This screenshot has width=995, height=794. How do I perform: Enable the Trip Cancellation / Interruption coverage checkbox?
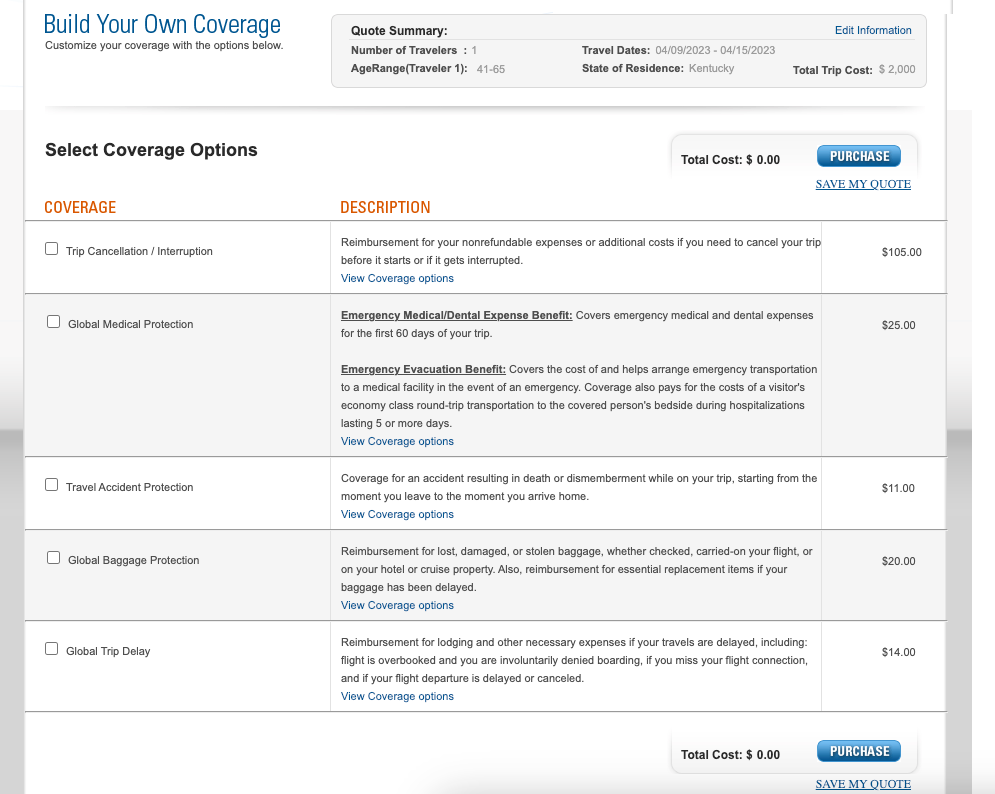(51, 248)
